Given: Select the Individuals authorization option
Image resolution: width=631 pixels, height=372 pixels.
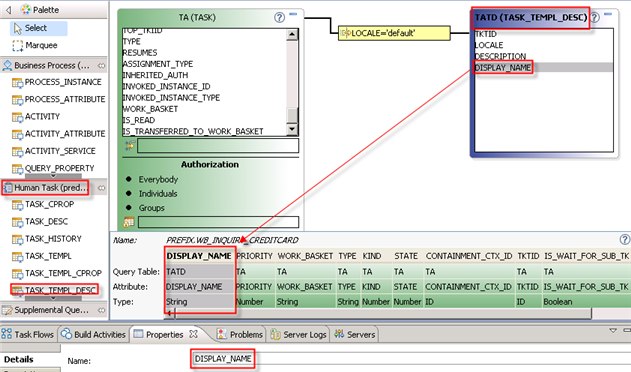Looking at the screenshot, I should coord(158,194).
